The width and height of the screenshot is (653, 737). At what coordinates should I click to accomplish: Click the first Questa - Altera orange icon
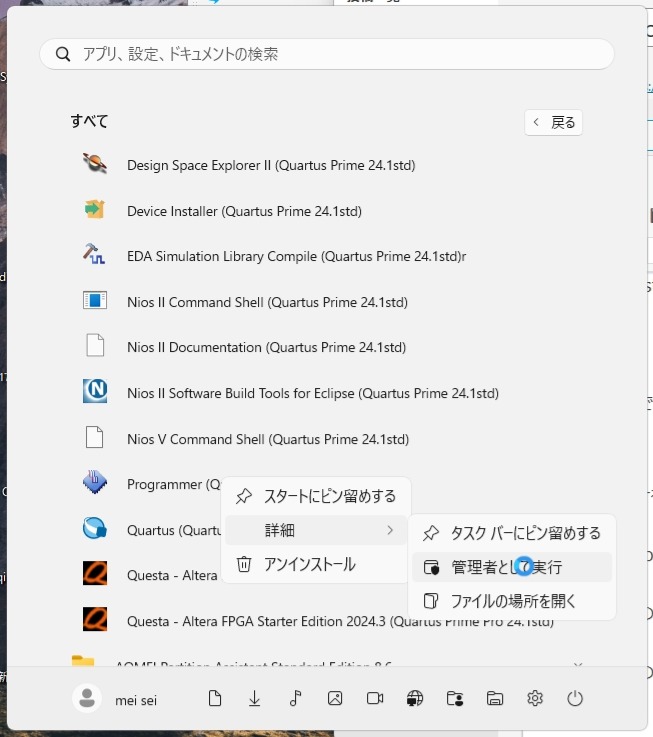[x=94, y=573]
